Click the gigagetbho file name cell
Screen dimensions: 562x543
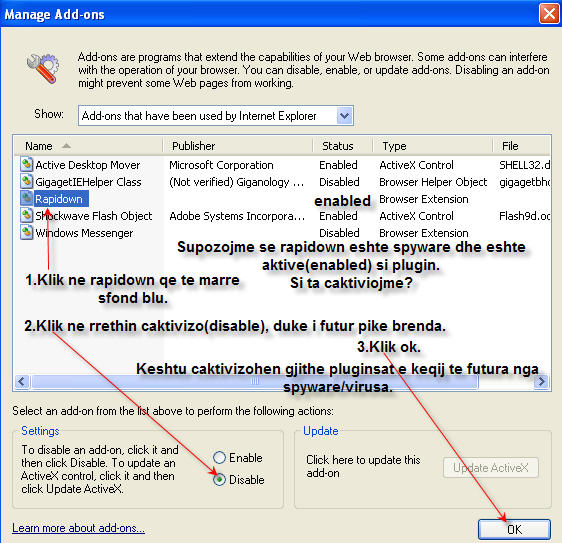524,182
